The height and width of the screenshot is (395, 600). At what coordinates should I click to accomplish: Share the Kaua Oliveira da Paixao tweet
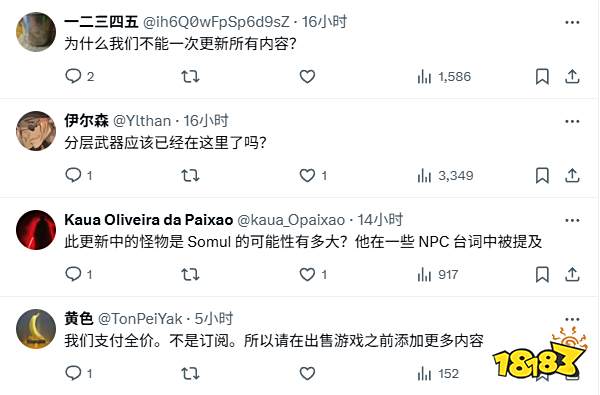(x=572, y=274)
